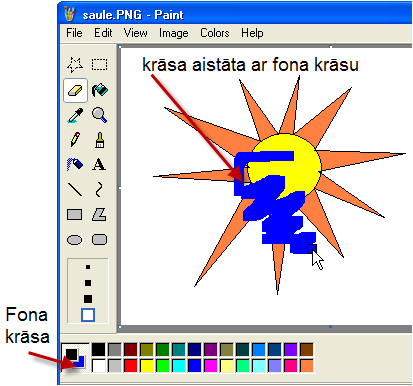
Task: Open the Image menu
Action: coord(174,33)
